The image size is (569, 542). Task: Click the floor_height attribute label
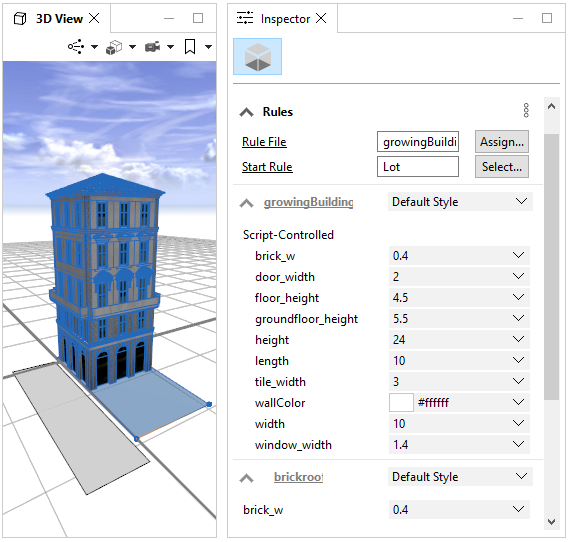tap(287, 298)
